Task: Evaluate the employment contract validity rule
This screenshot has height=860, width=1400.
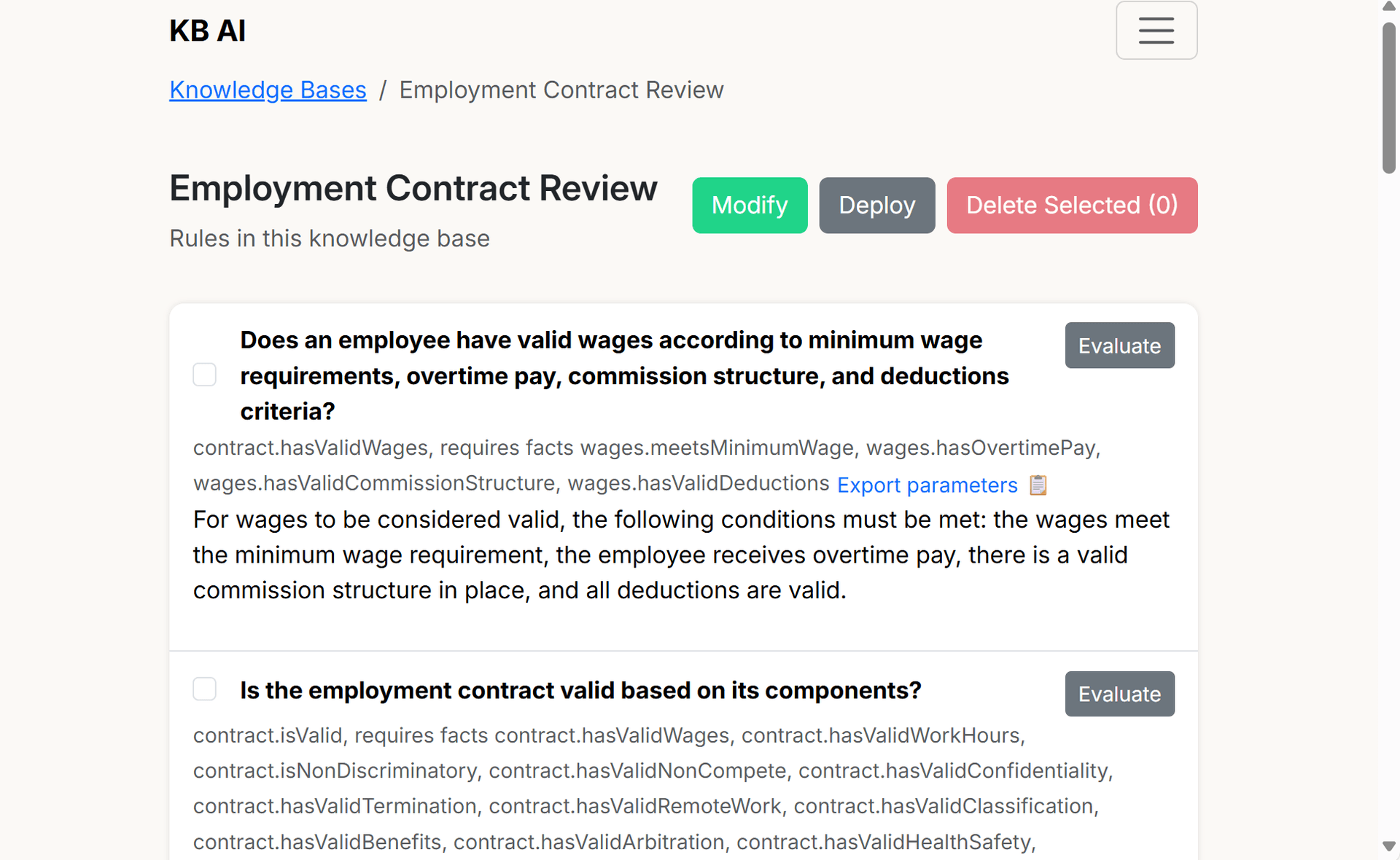Action: click(1119, 694)
